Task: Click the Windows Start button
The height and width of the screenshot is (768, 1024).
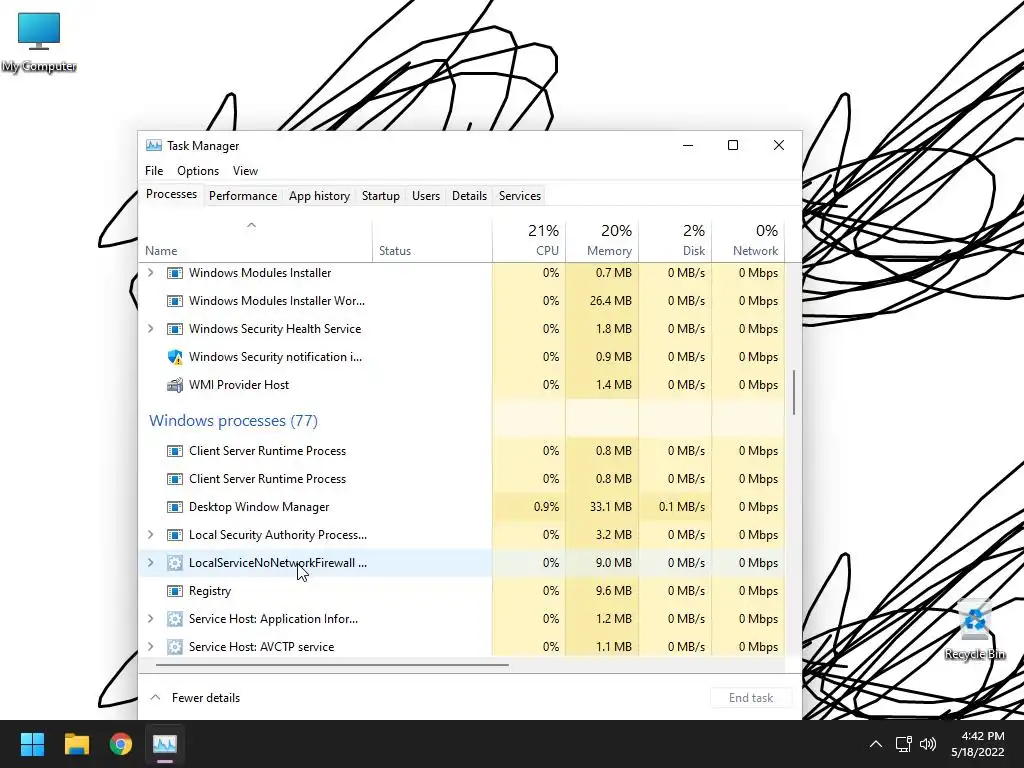Action: (32, 744)
